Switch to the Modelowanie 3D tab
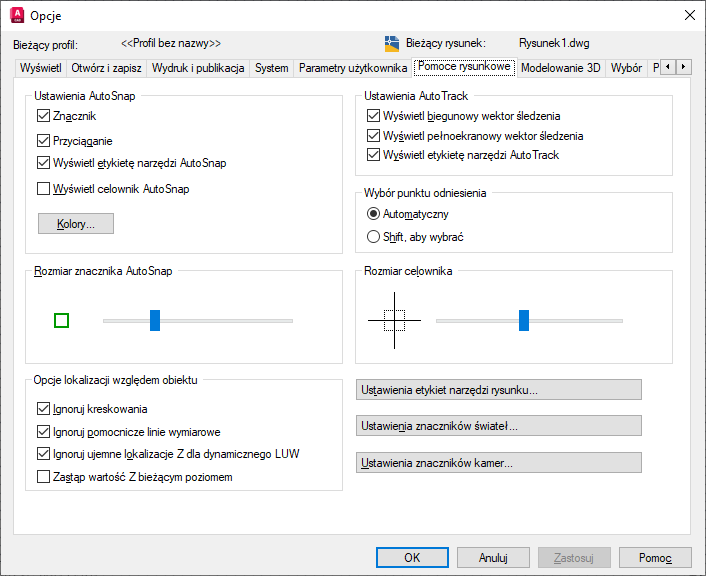 click(x=561, y=68)
